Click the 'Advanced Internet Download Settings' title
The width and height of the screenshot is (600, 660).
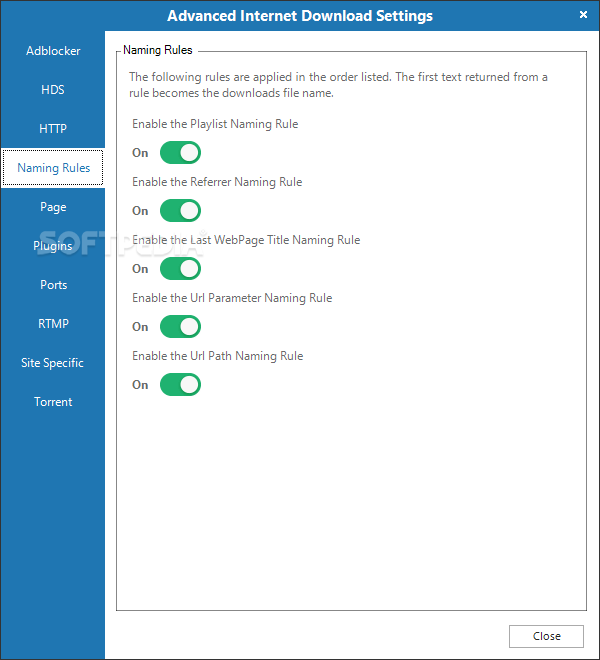point(300,16)
